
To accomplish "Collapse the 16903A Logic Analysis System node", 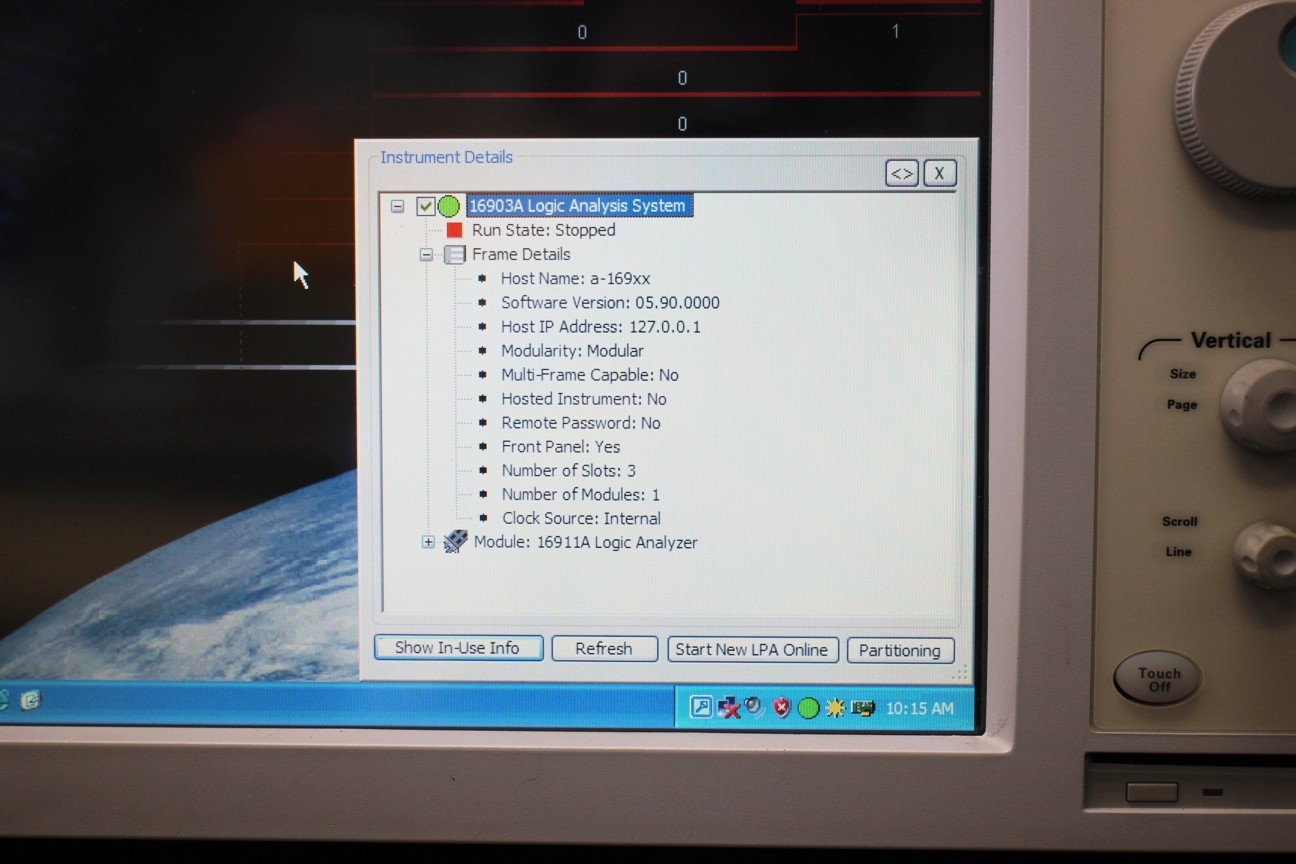I will click(398, 206).
